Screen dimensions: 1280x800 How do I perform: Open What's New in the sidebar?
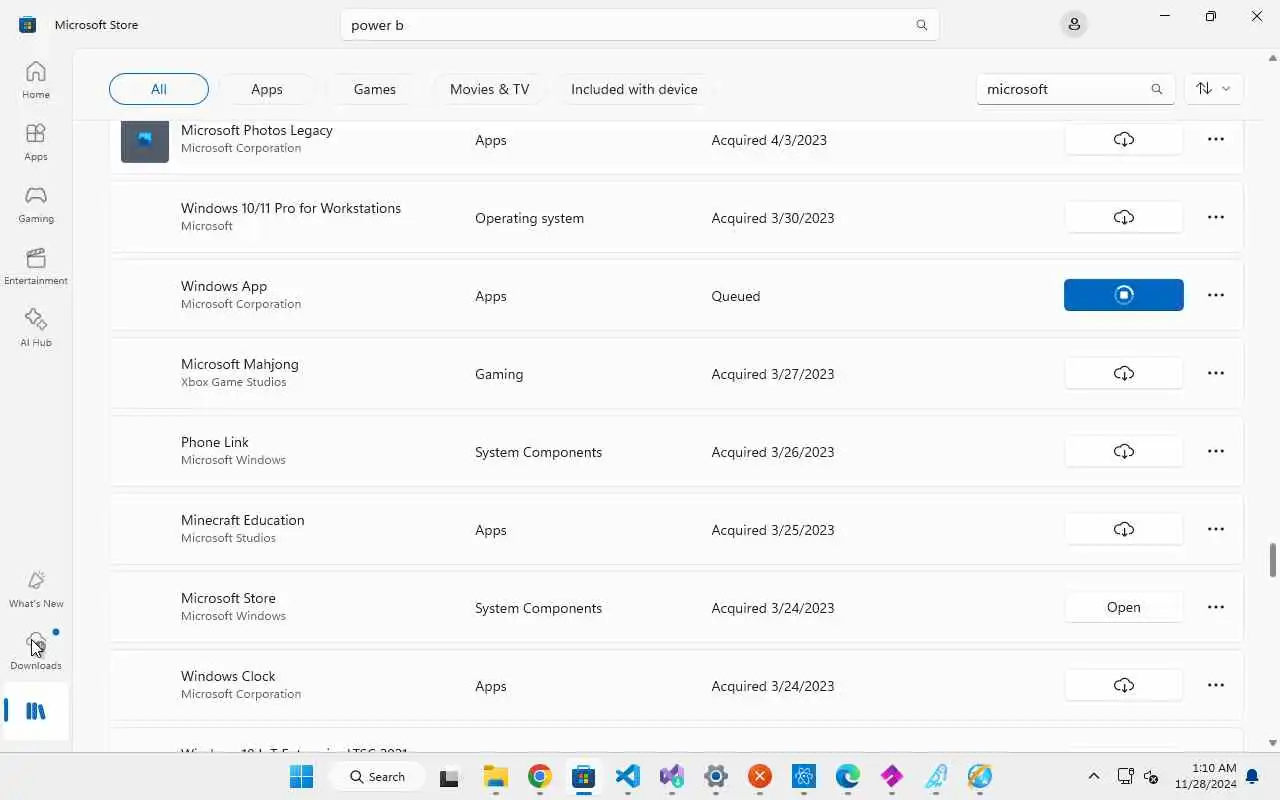click(x=36, y=589)
